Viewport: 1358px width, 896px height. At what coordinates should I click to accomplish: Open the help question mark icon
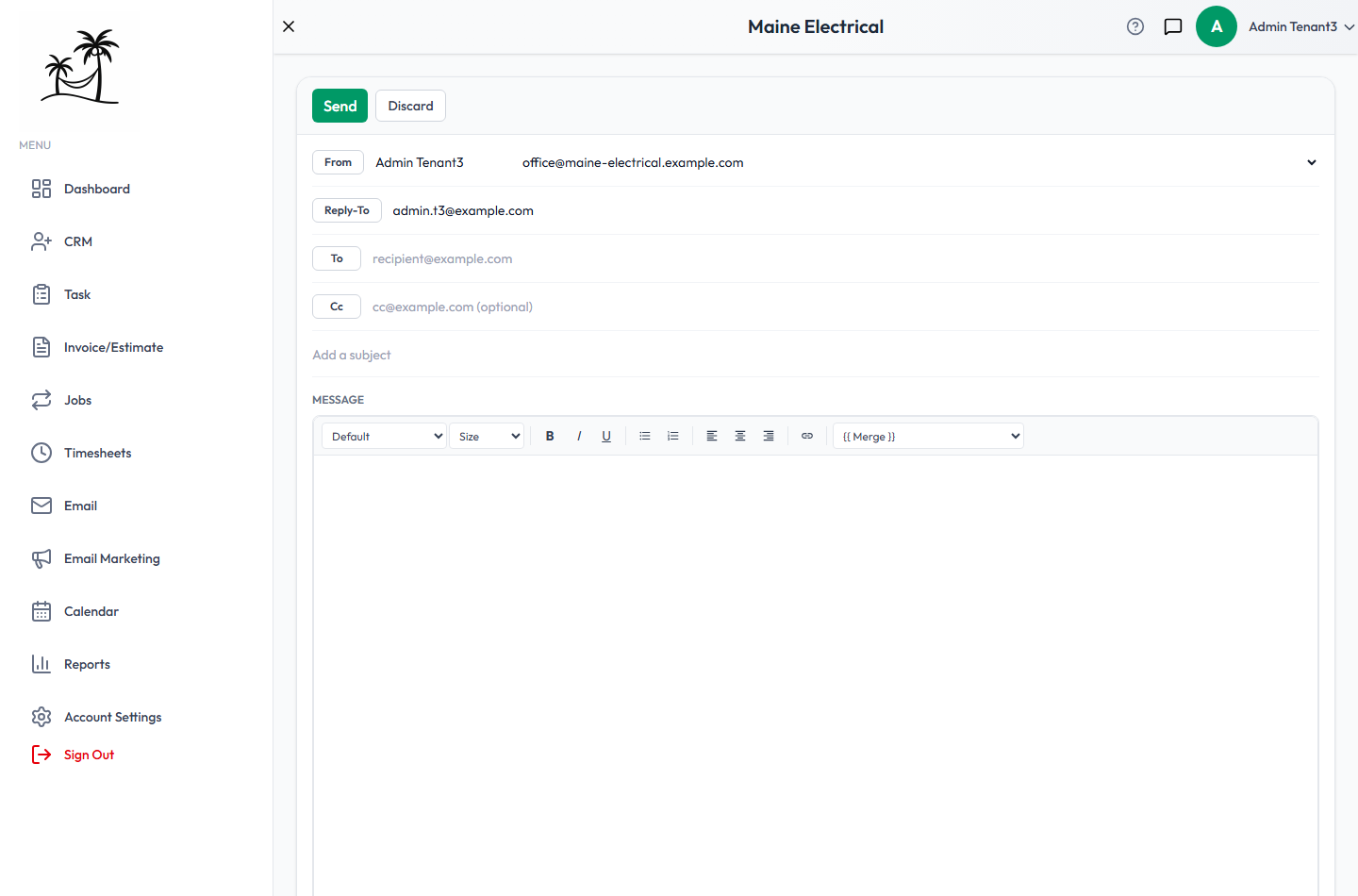(1135, 26)
